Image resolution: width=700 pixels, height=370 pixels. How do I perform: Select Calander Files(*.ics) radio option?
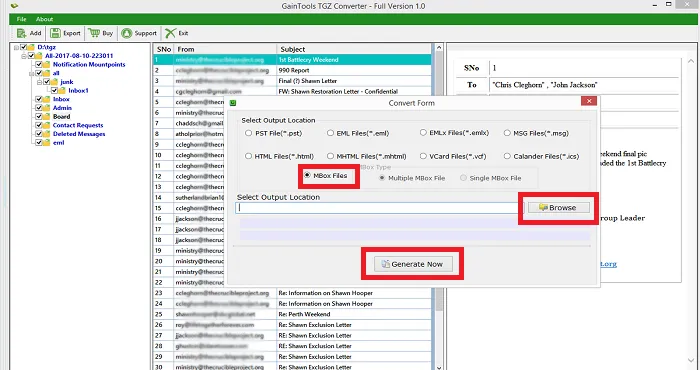click(507, 156)
